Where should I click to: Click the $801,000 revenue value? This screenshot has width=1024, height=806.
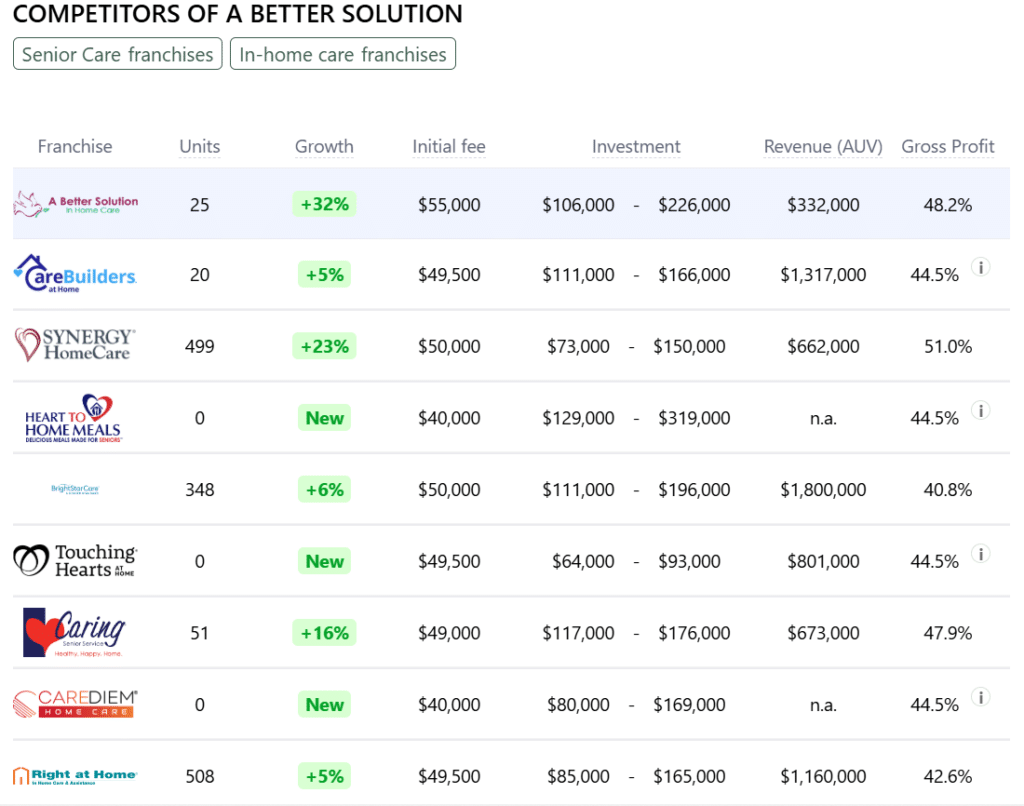[824, 561]
